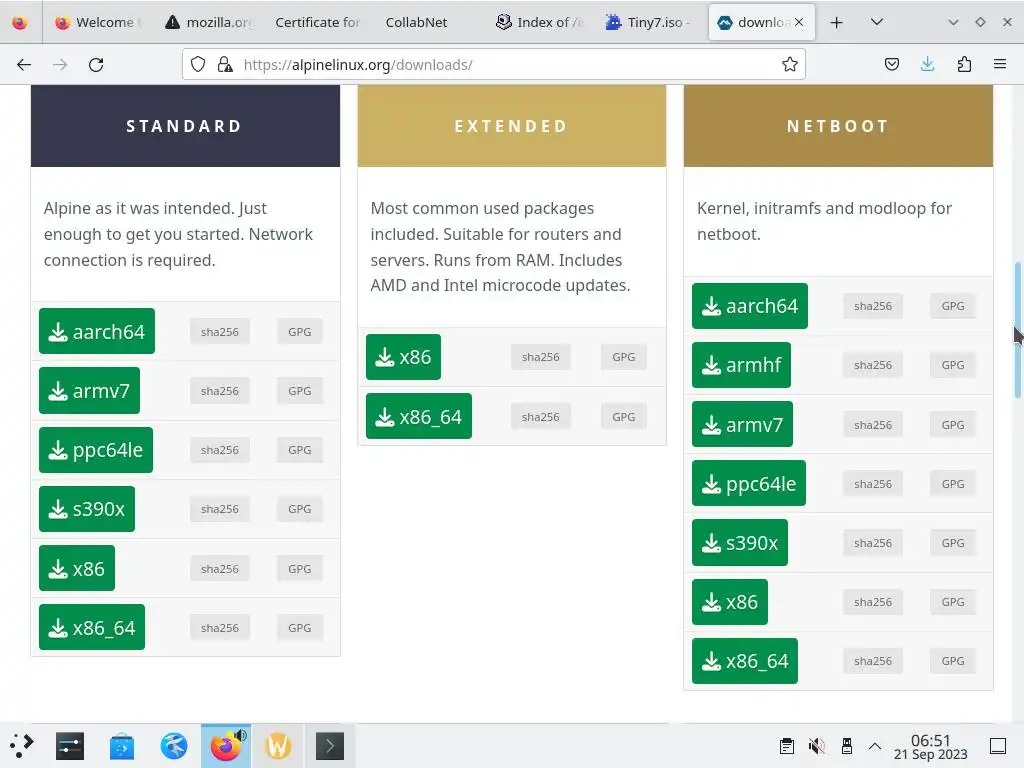Viewport: 1024px width, 768px height.
Task: Launch the Discover software store
Action: 121,746
